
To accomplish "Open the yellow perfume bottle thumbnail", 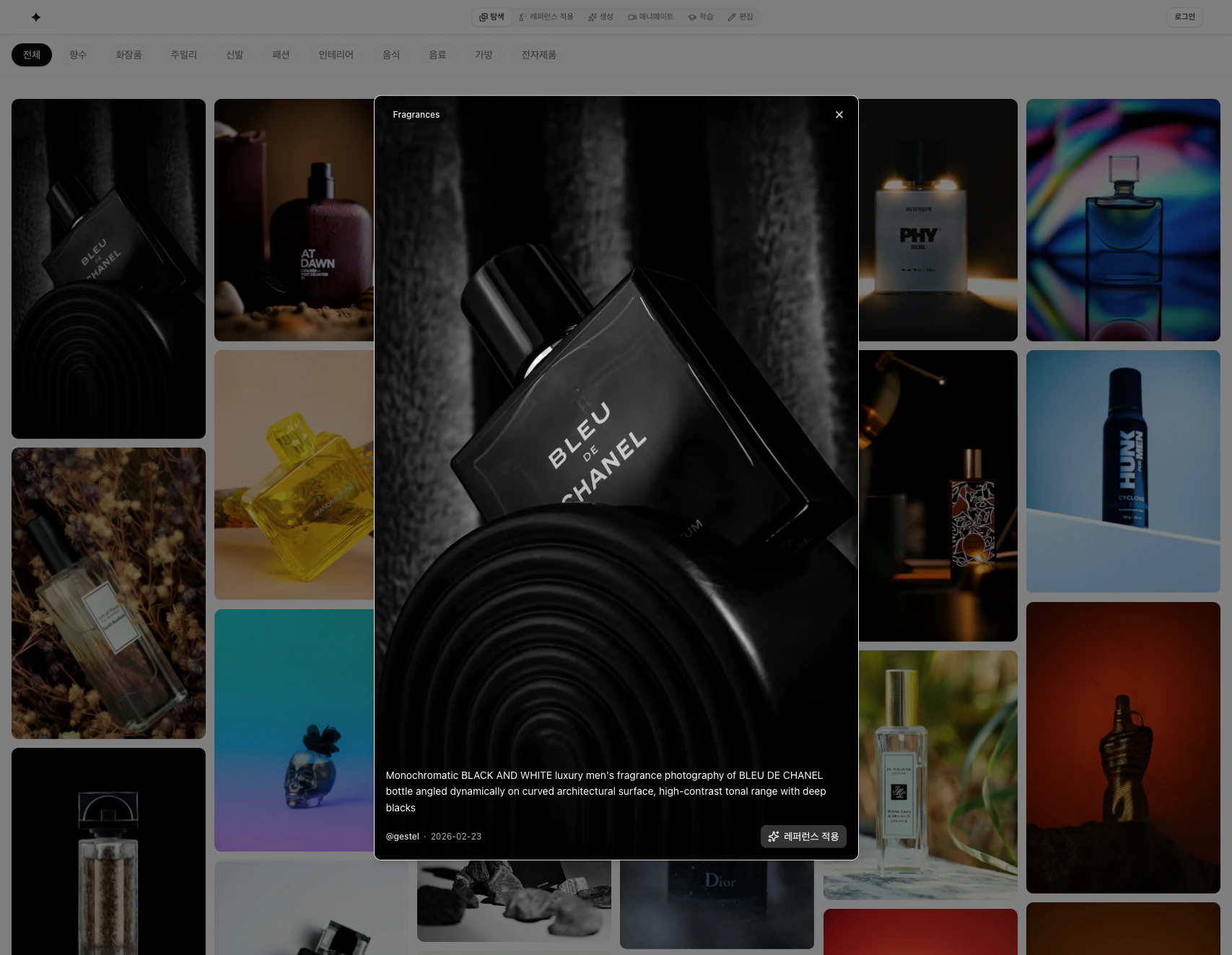I will pos(294,475).
